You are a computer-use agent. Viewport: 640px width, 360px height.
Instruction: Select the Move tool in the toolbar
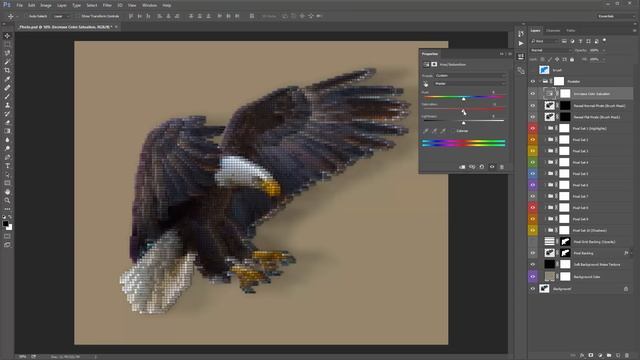7,36
